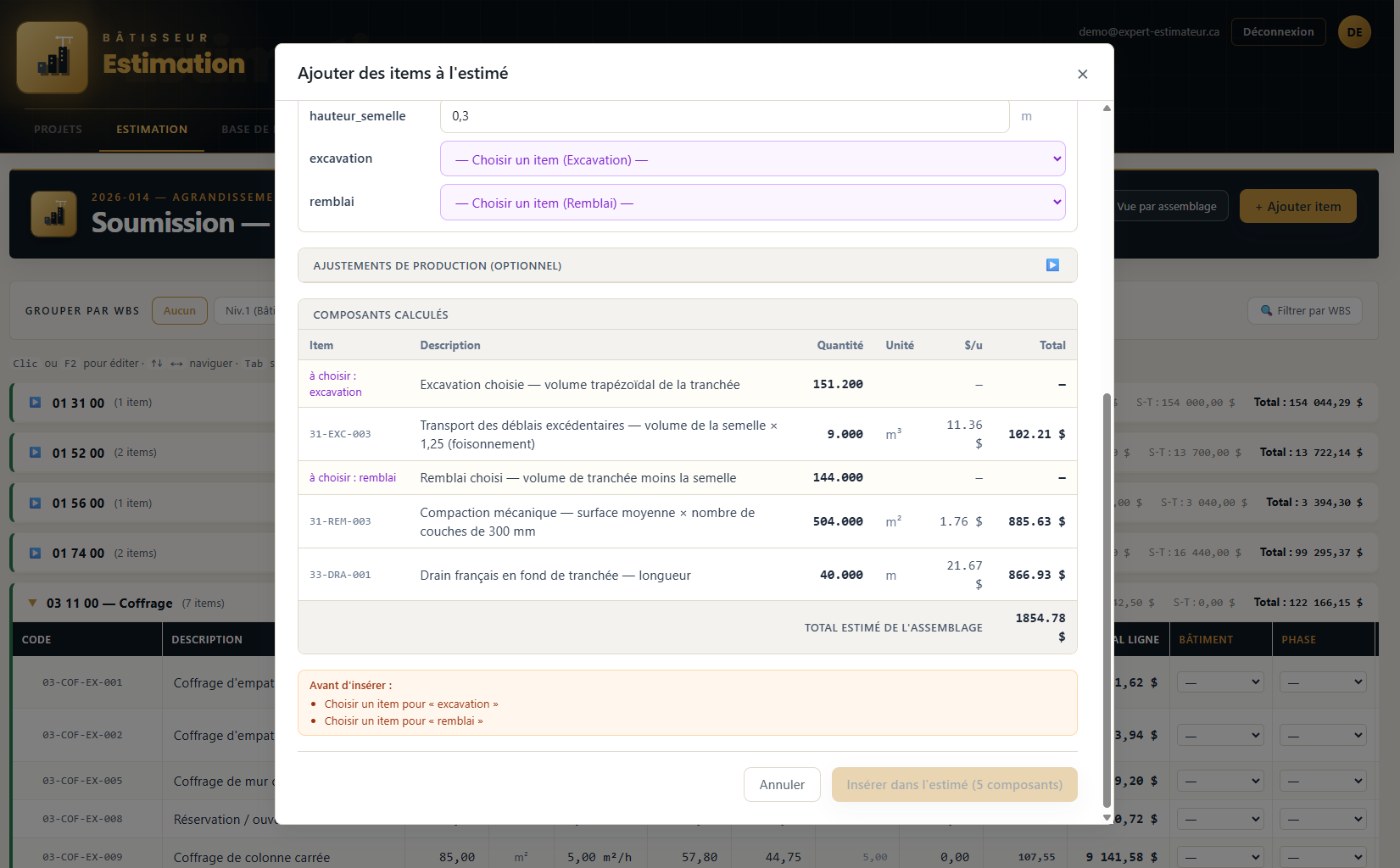The width and height of the screenshot is (1400, 868).
Task: Open Bâtiment dropdown for 03-COF-EX-002 row
Action: click(x=1220, y=735)
